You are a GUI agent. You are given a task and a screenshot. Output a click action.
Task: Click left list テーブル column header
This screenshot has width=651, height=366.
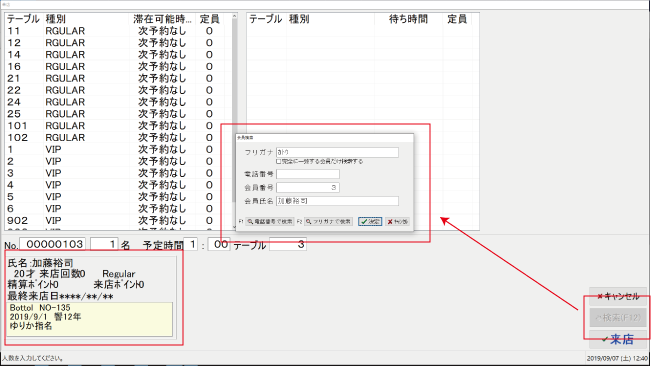[24, 19]
